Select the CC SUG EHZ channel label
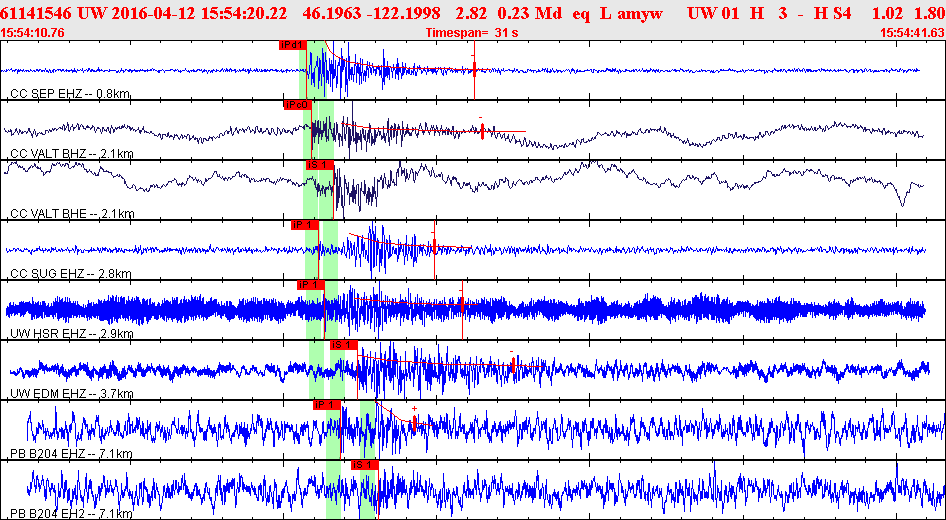Viewport: 946px width, 520px height. (x=71, y=274)
